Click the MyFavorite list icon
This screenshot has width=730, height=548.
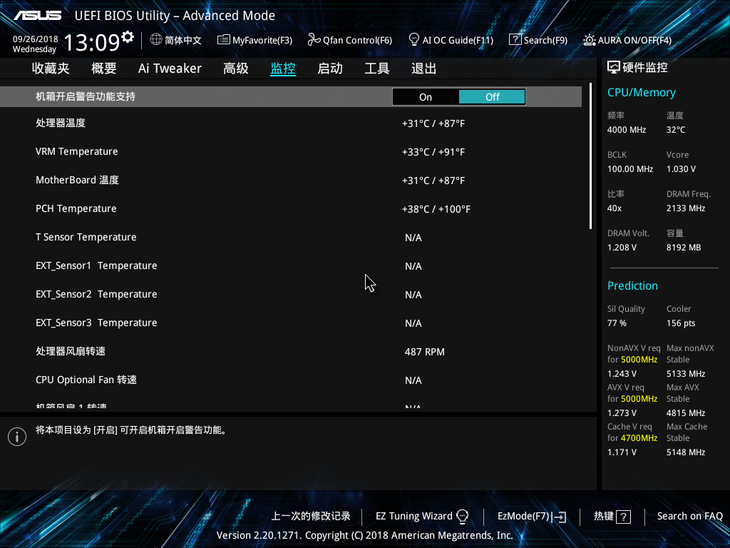[x=223, y=40]
